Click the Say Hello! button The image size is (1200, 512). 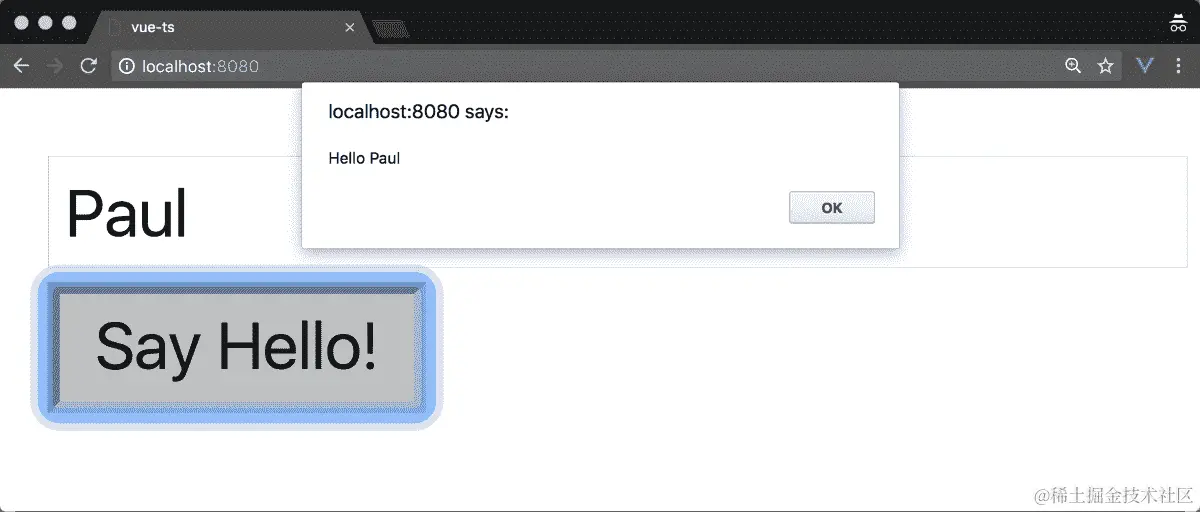[237, 348]
